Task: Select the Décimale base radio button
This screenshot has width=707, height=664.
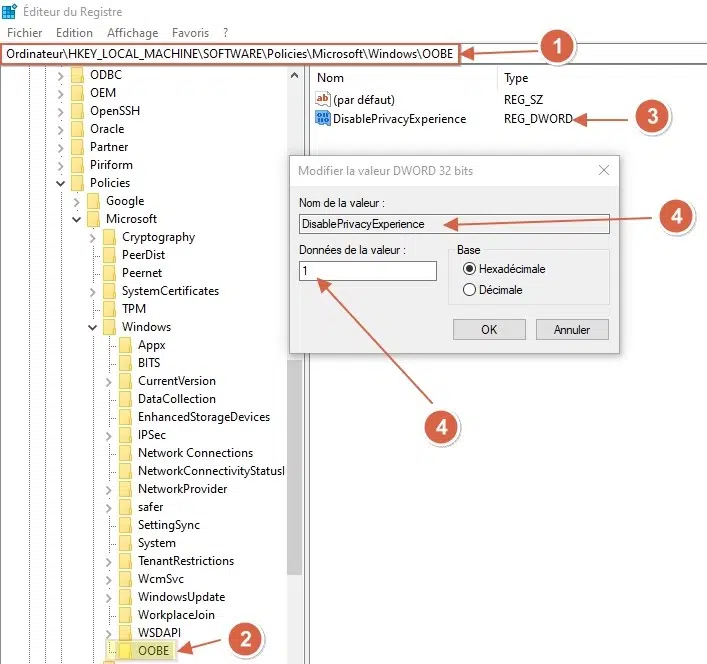Action: click(x=469, y=290)
